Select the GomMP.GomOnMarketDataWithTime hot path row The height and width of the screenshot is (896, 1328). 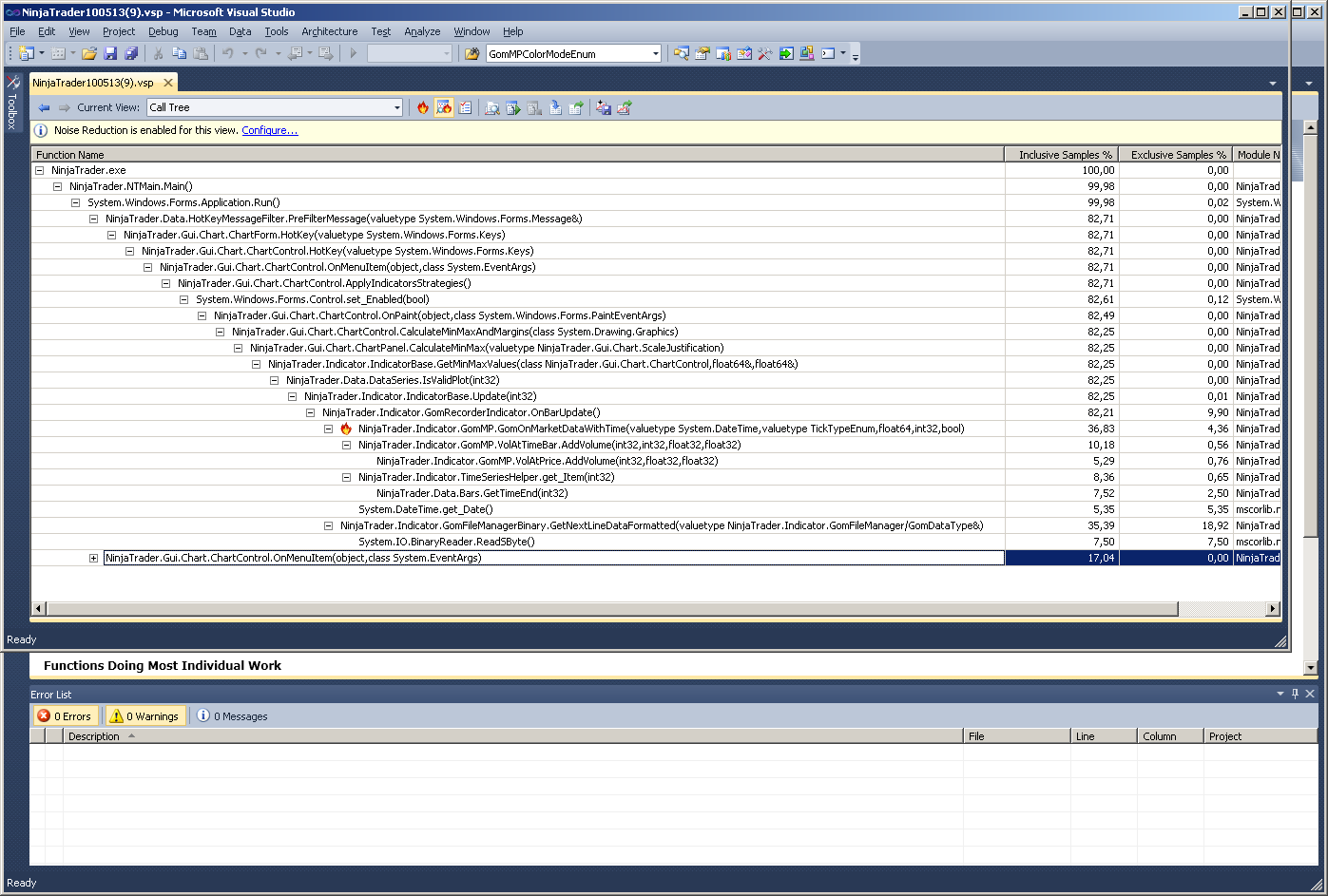pos(656,429)
